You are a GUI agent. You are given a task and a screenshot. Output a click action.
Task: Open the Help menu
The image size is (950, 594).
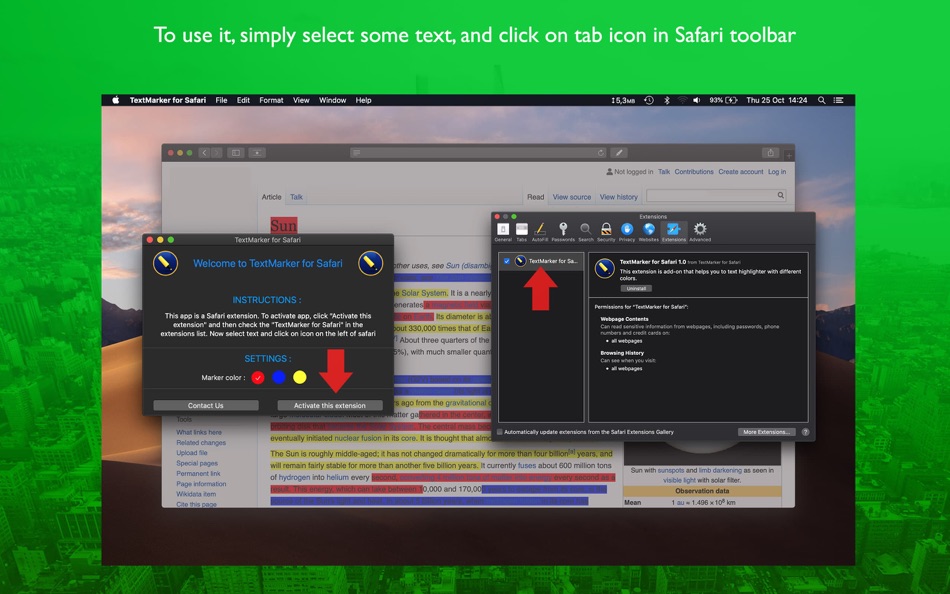click(x=363, y=100)
